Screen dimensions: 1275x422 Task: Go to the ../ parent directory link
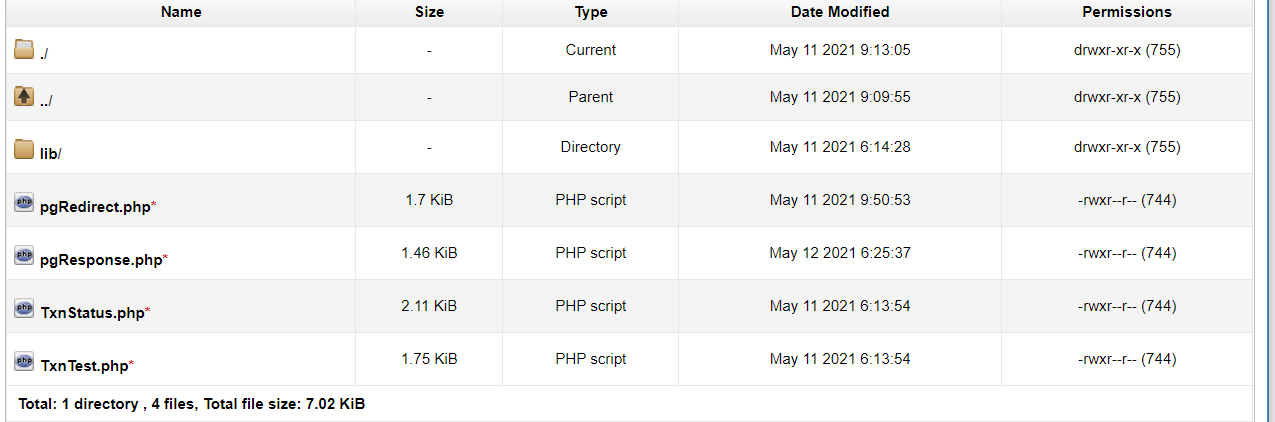coord(46,101)
